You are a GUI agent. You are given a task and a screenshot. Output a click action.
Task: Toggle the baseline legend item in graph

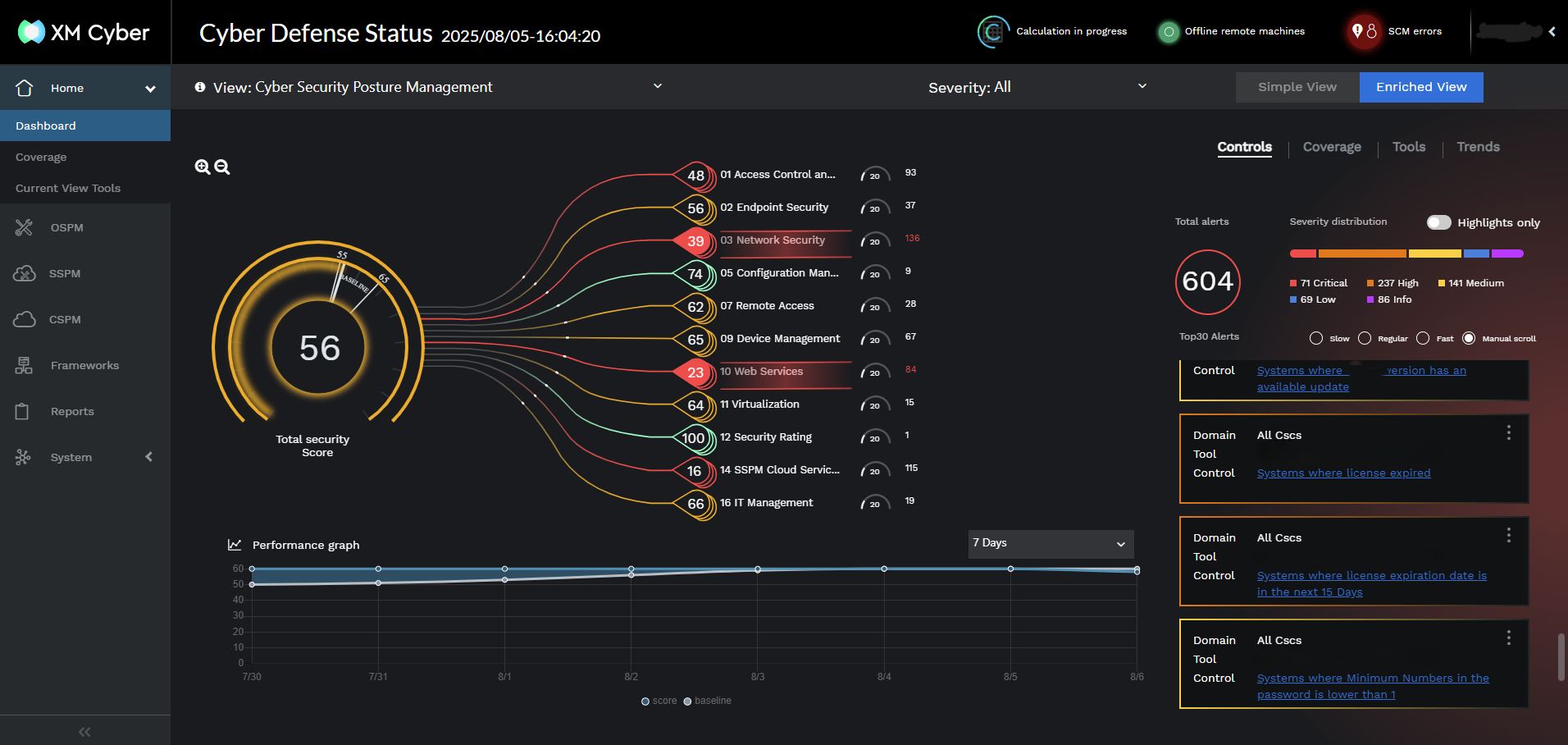point(708,701)
